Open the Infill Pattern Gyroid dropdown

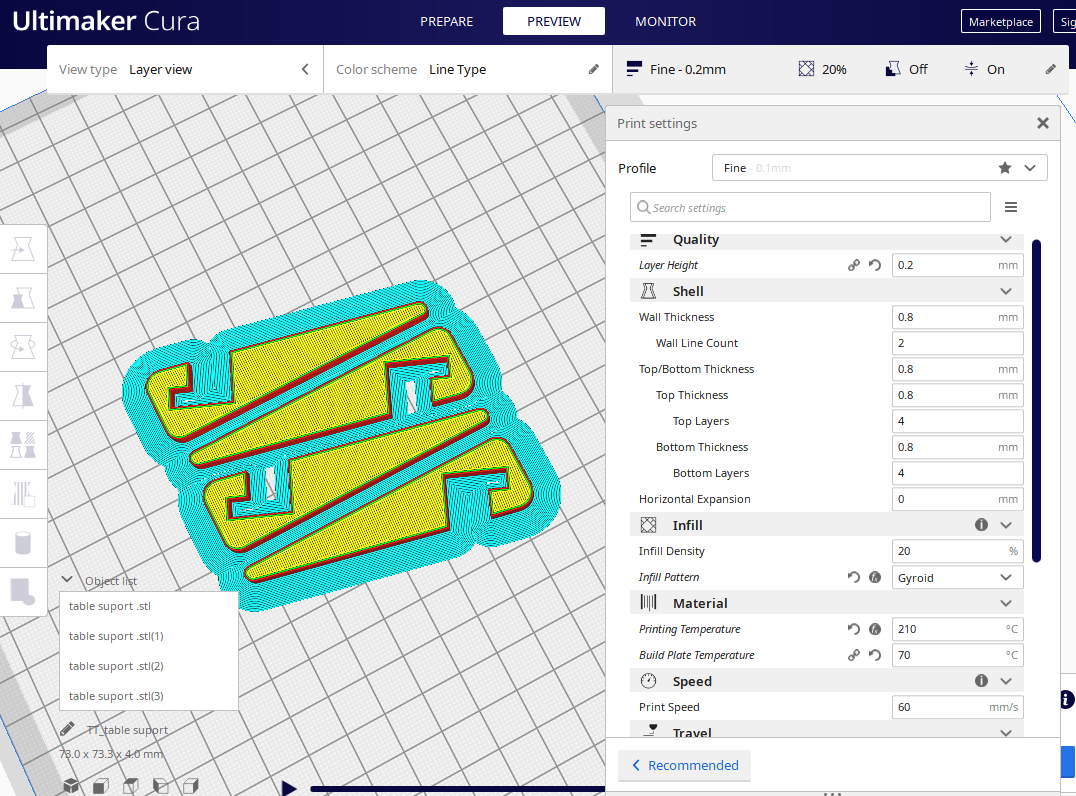(957, 578)
